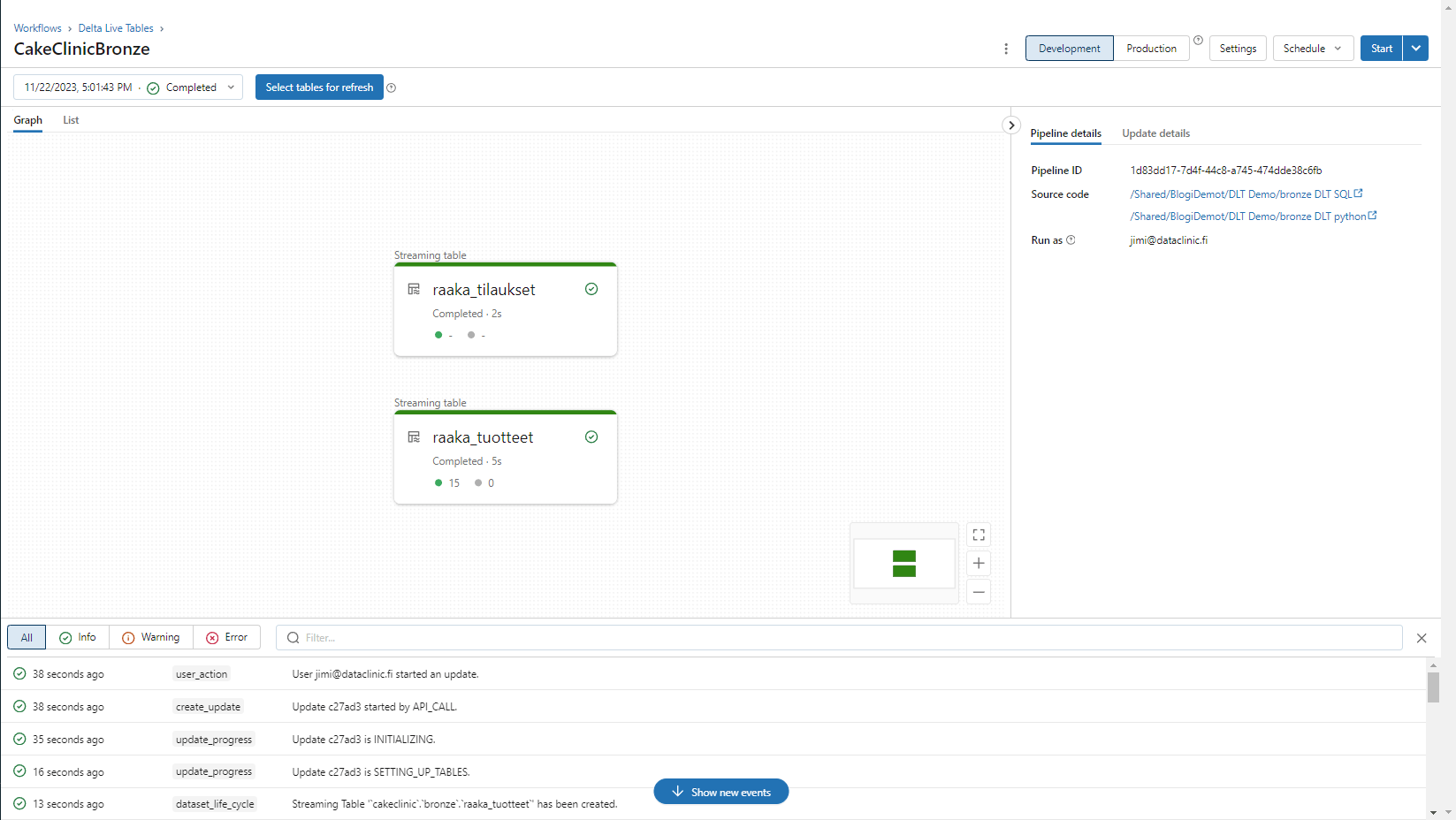Open help beside Select tables for refresh

pos(391,87)
